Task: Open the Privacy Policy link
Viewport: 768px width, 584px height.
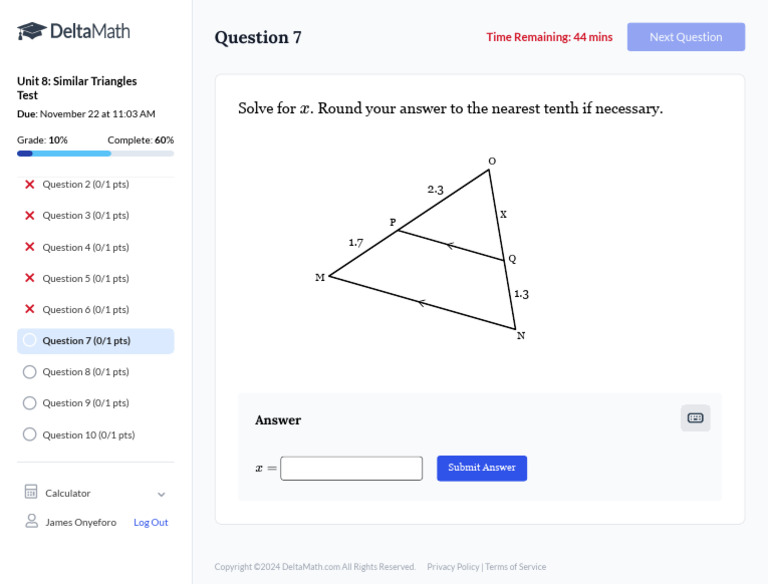Action: pyautogui.click(x=453, y=567)
